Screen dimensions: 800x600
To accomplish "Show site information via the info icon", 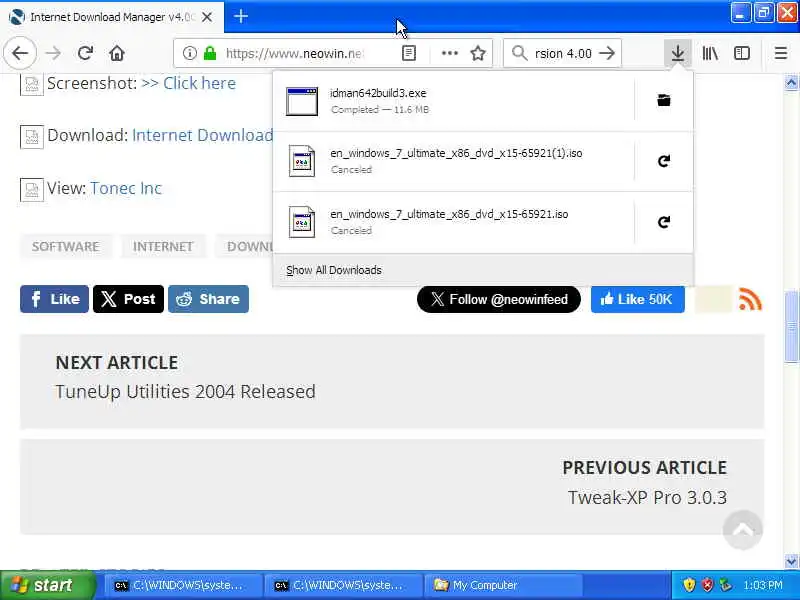I will [x=189, y=53].
